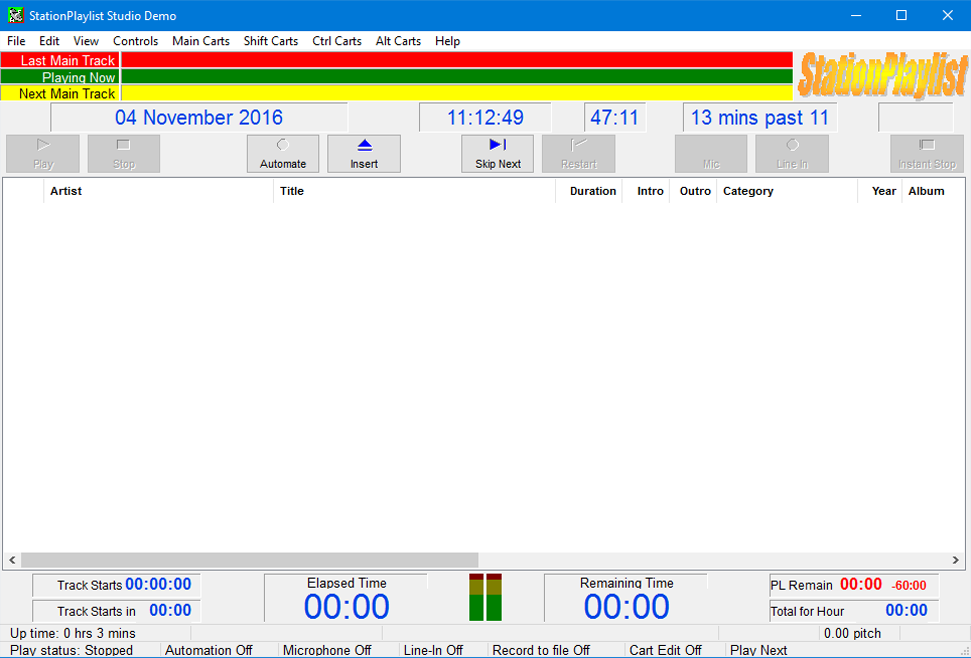
Task: Click 'Line-In Off' in status bar
Action: (433, 650)
